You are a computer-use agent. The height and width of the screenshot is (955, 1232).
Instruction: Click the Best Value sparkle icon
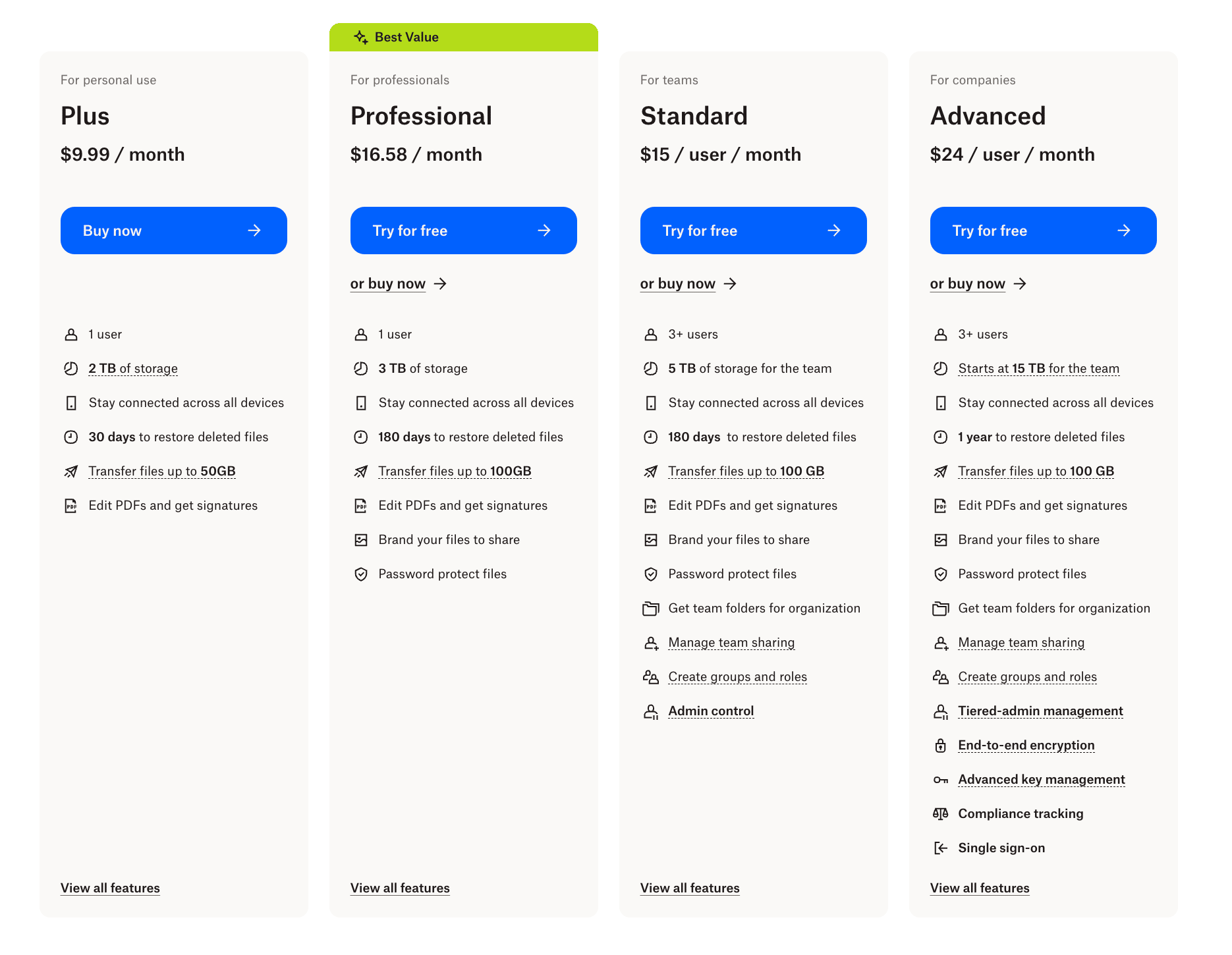tap(360, 37)
